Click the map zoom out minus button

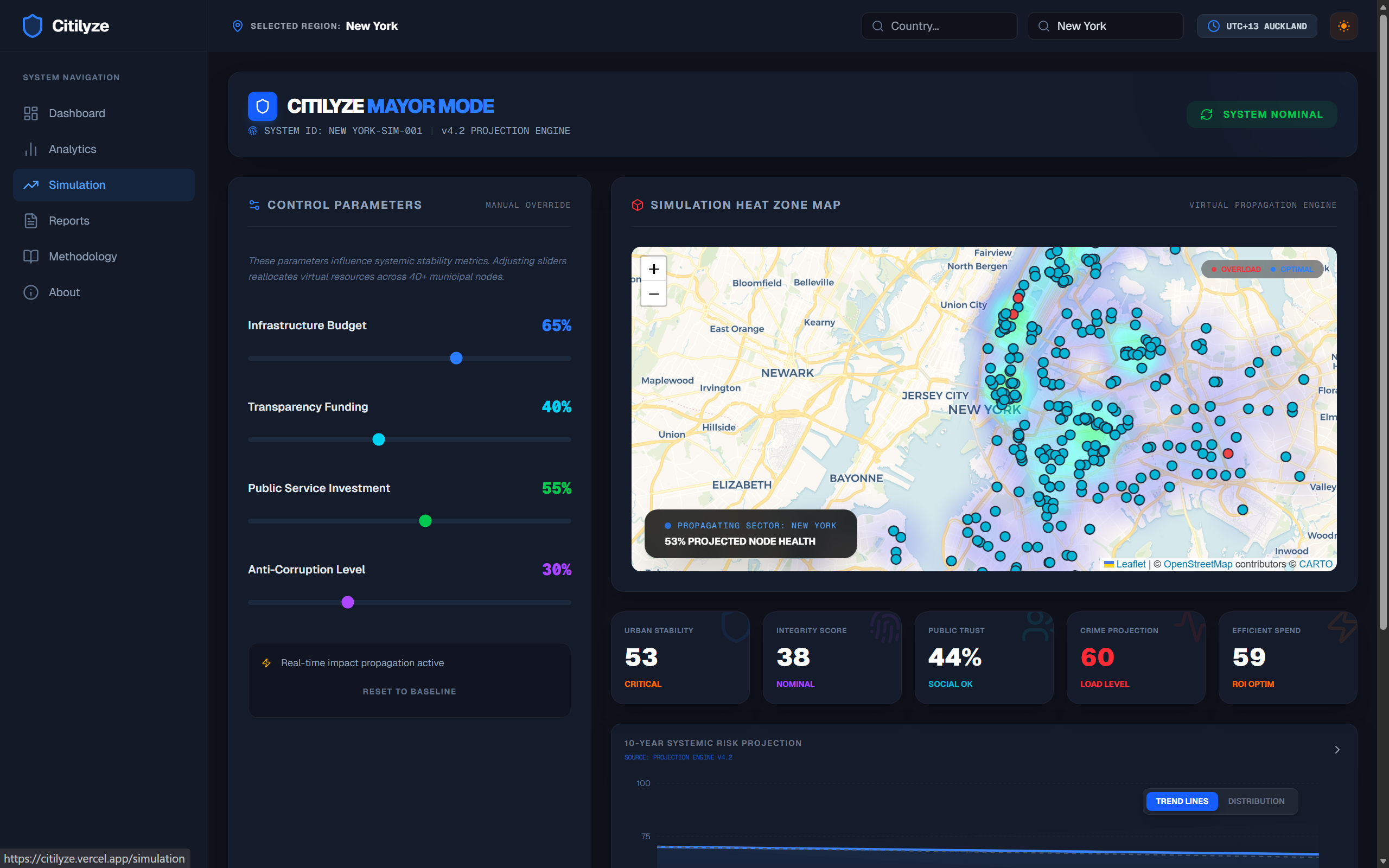[x=653, y=294]
